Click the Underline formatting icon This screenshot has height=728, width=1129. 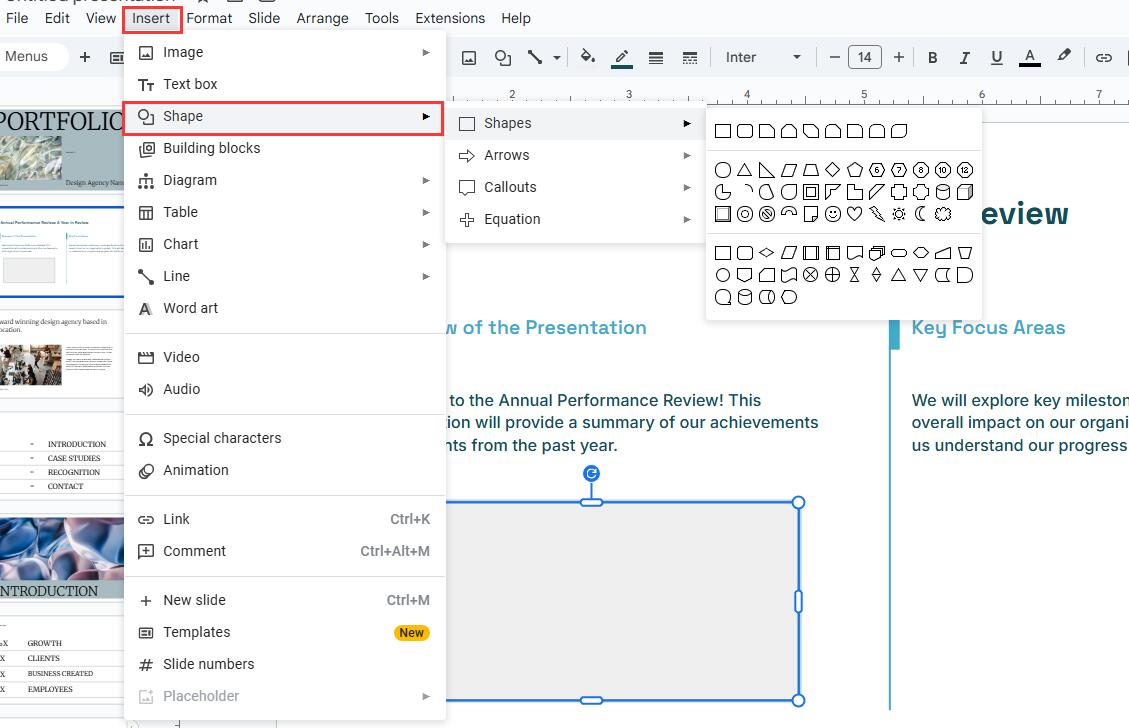pyautogui.click(x=997, y=58)
